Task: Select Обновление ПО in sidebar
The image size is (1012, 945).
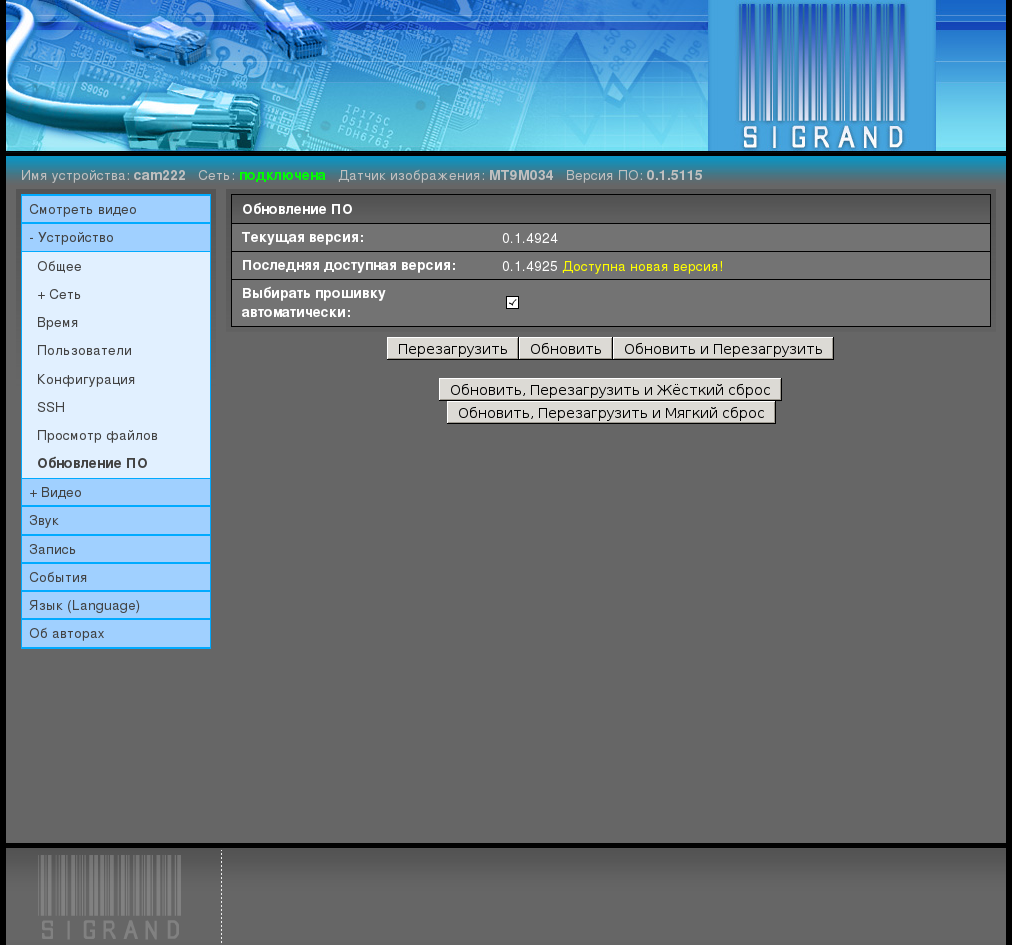Action: click(x=92, y=463)
